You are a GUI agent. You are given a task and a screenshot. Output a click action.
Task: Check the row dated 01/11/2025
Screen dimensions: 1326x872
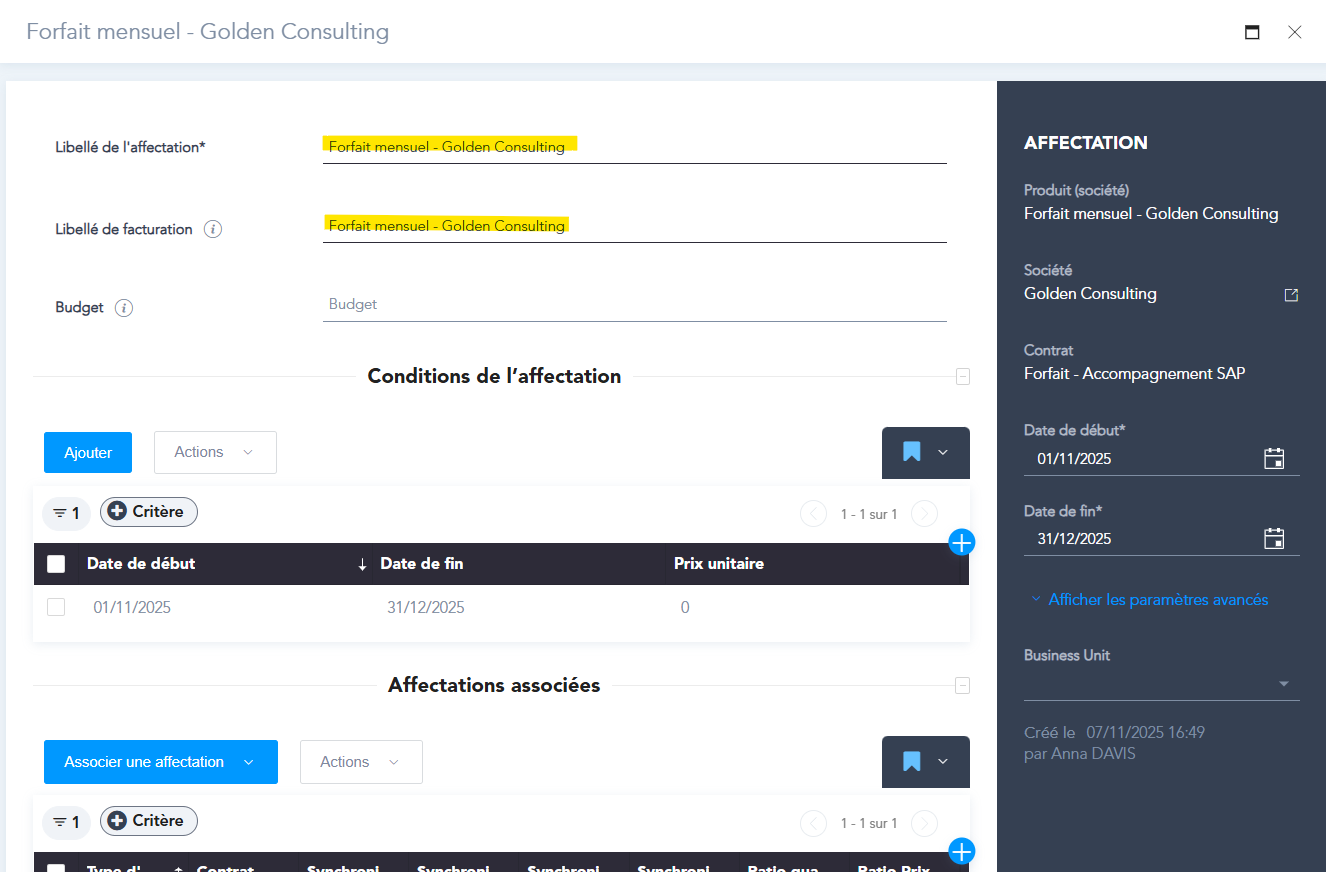pyautogui.click(x=56, y=607)
